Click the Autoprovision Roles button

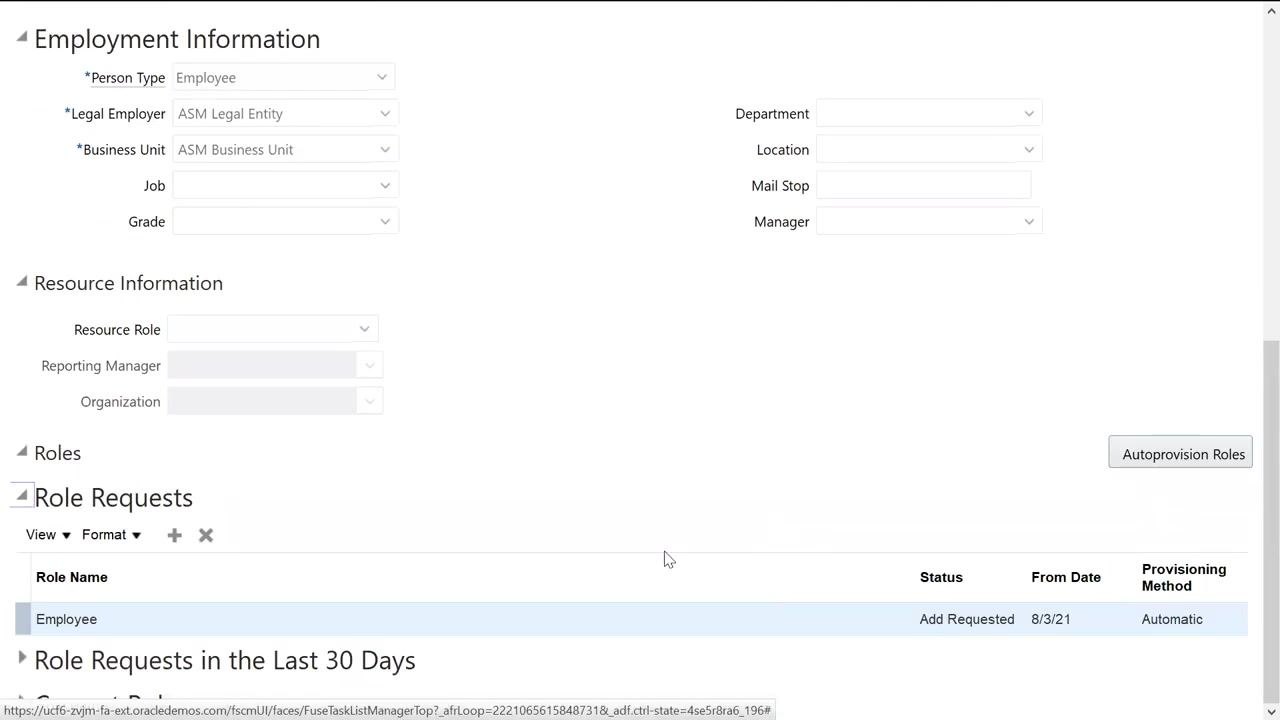[x=1180, y=452]
